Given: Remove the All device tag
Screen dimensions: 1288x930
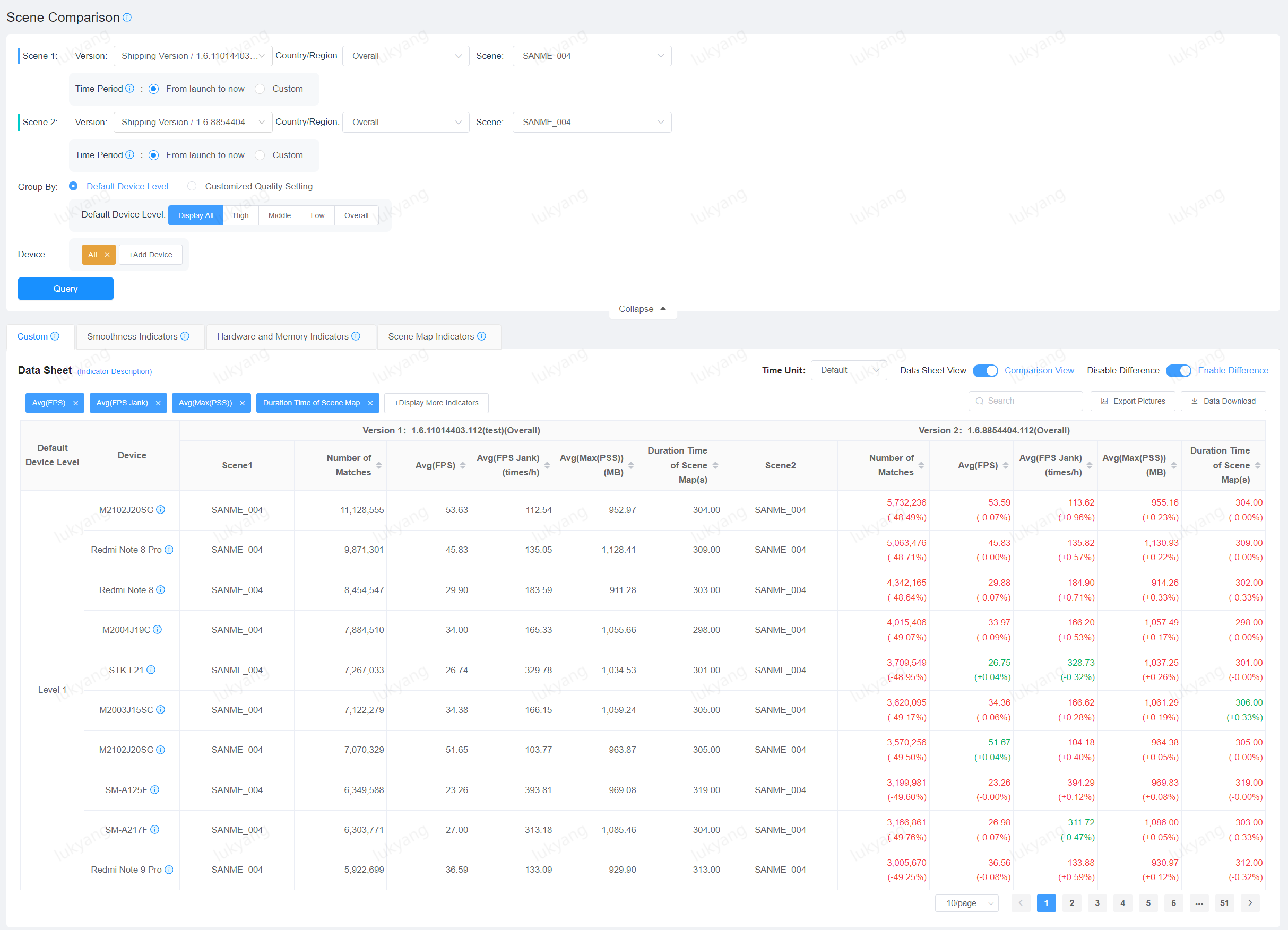Looking at the screenshot, I should click(107, 255).
